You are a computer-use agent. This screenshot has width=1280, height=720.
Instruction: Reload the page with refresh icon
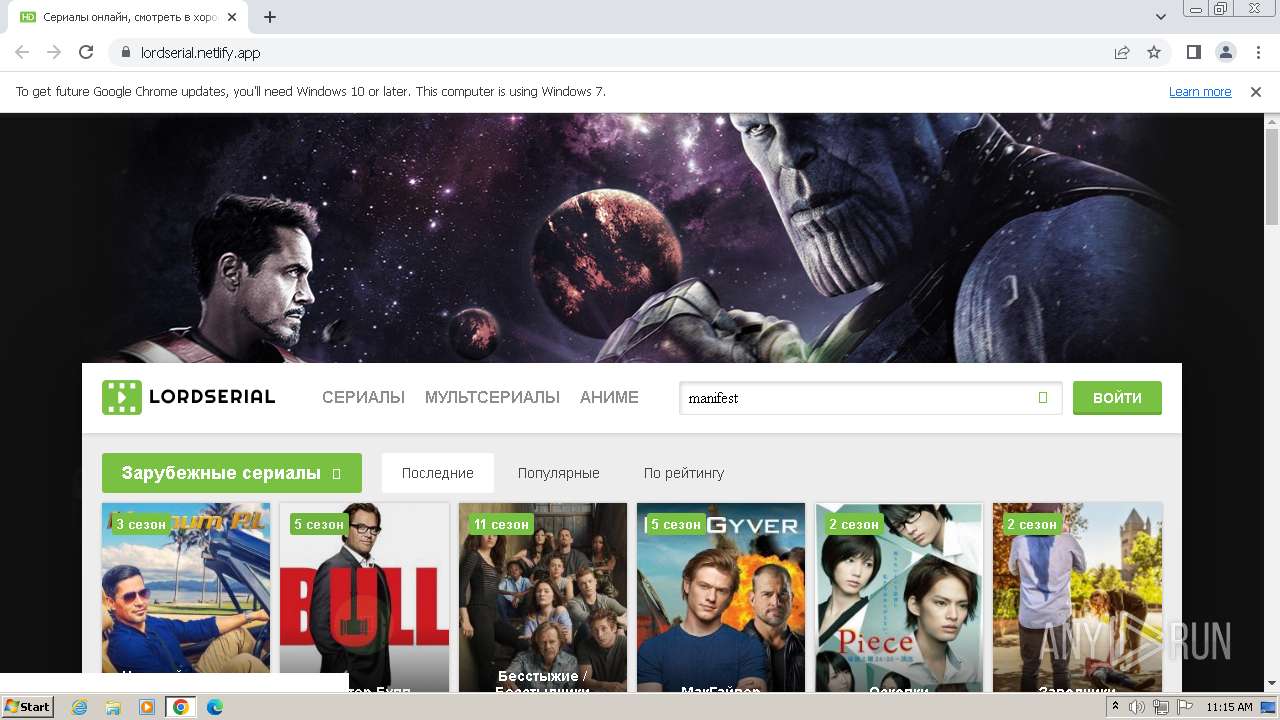pyautogui.click(x=86, y=52)
